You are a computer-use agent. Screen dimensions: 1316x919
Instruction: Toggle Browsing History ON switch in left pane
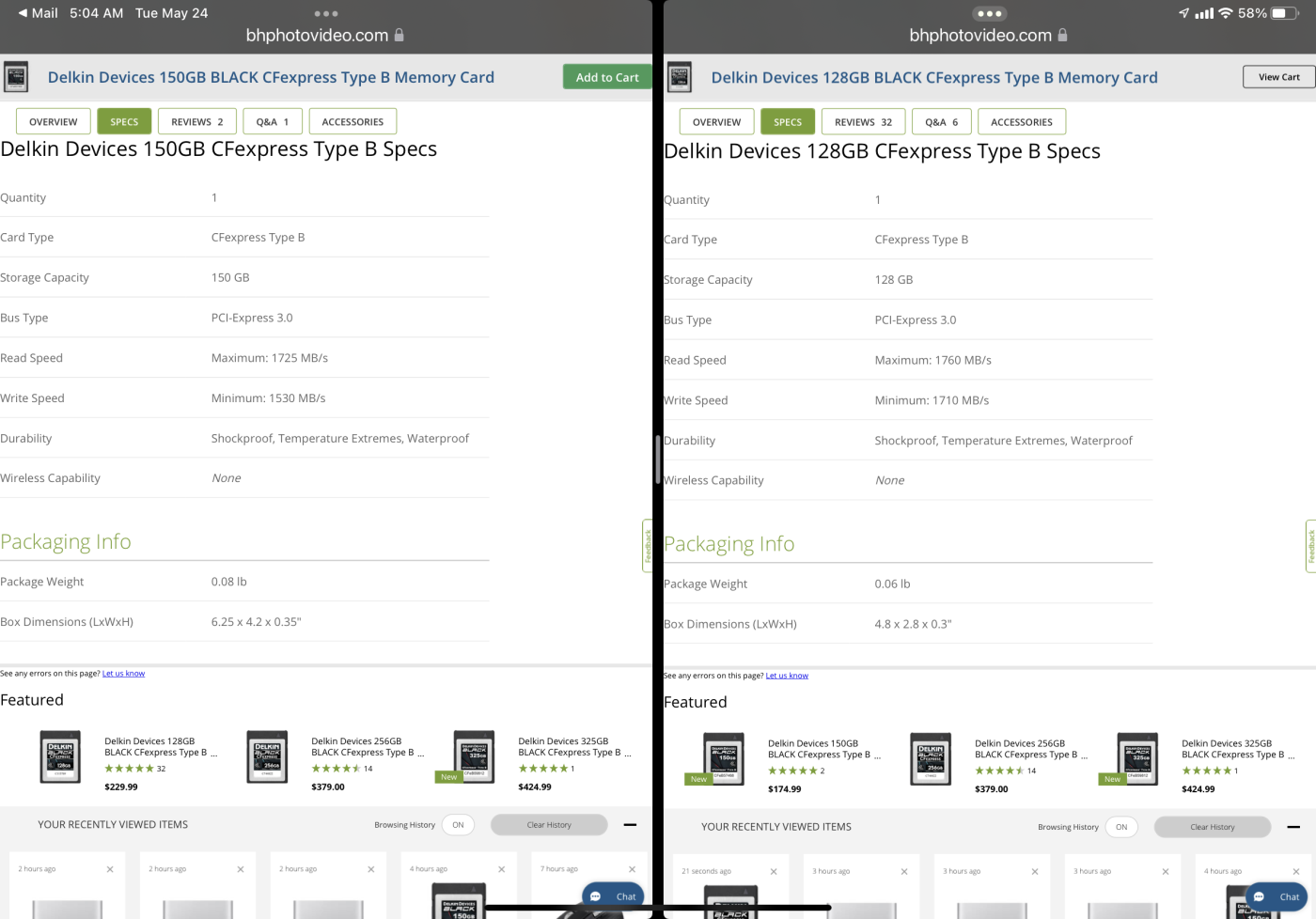458,825
